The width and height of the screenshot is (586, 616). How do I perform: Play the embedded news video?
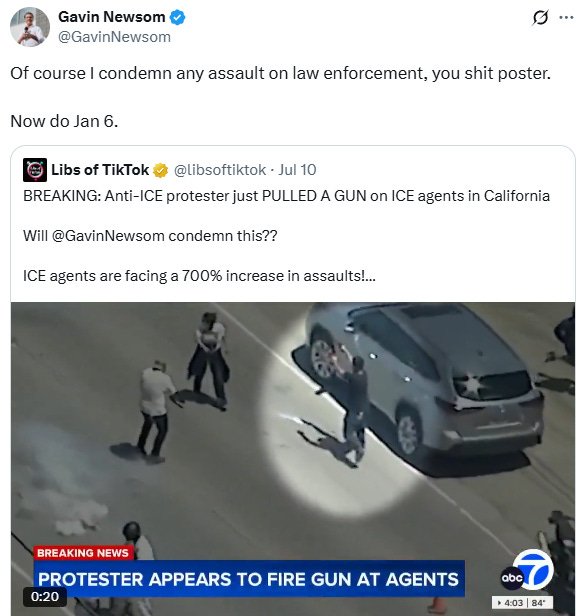[x=293, y=459]
